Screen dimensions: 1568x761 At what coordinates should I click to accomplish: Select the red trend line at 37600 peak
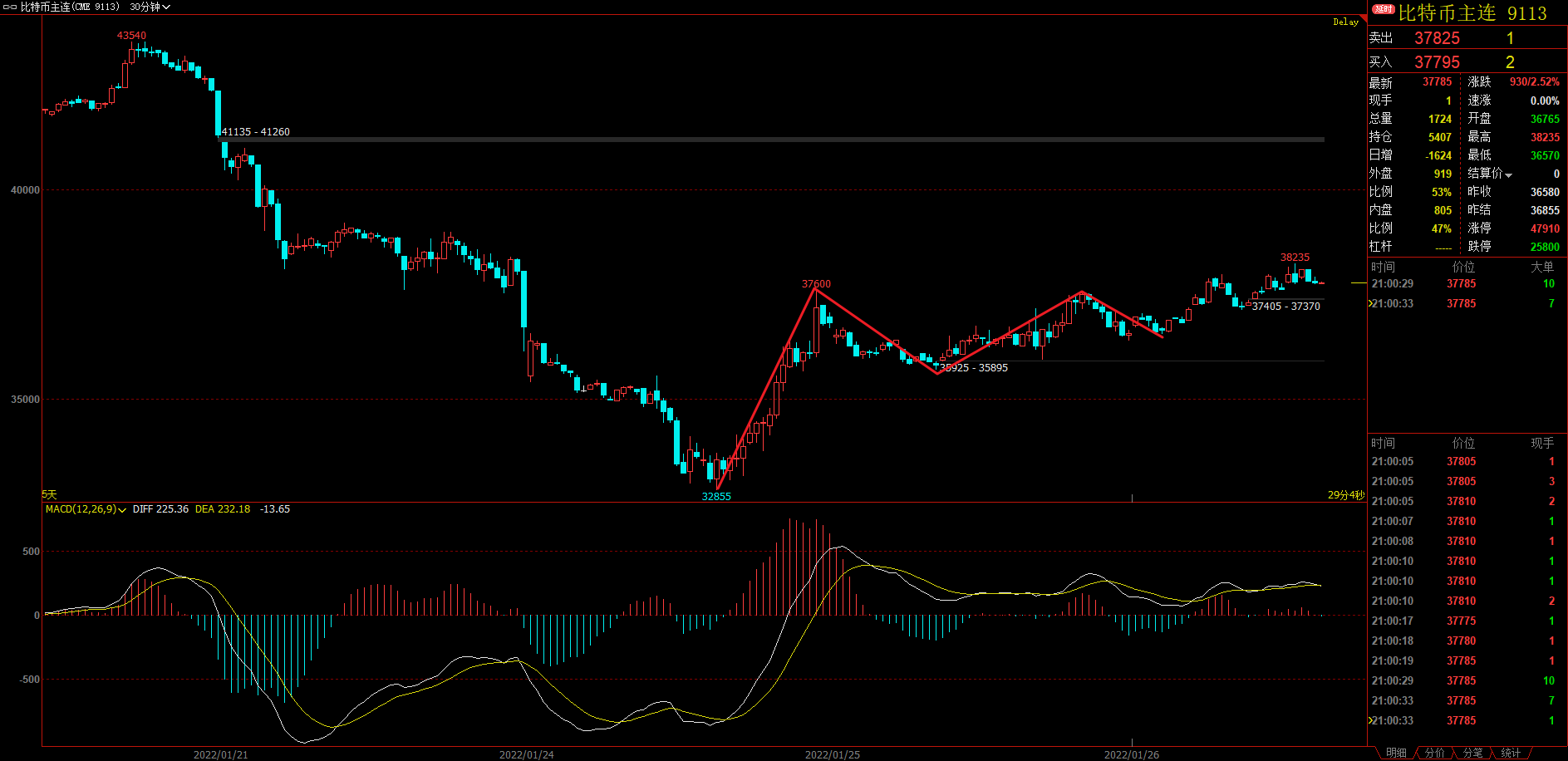coord(816,289)
